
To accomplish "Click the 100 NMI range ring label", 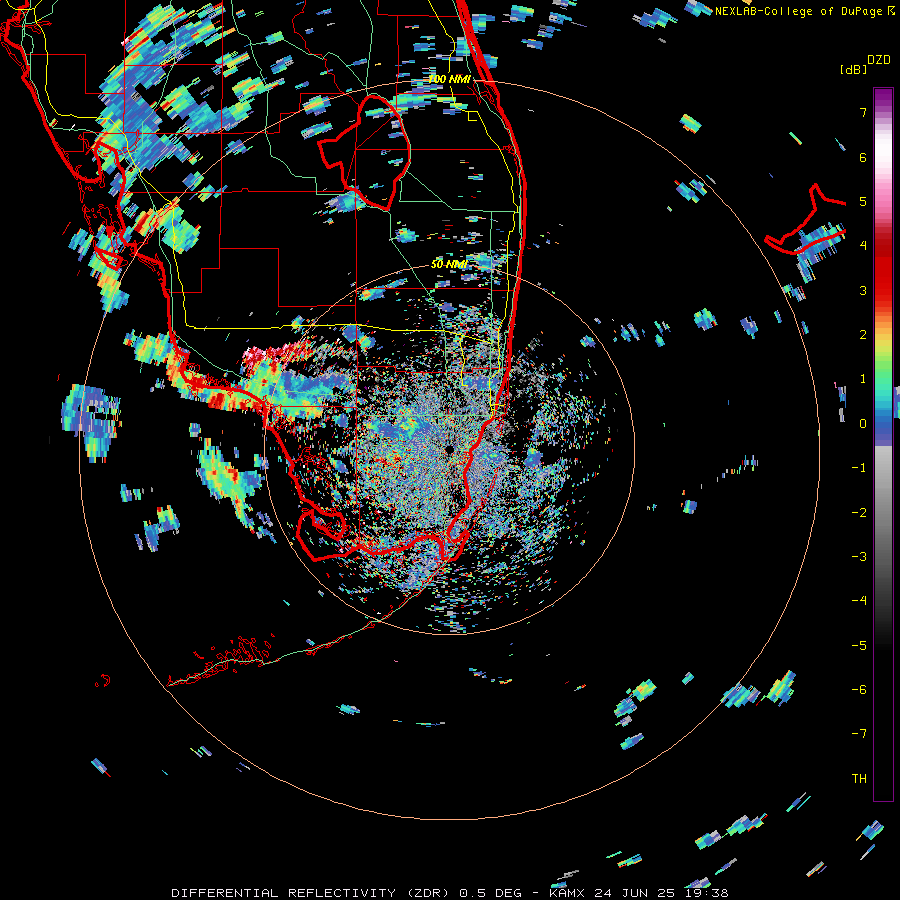I will click(x=449, y=79).
